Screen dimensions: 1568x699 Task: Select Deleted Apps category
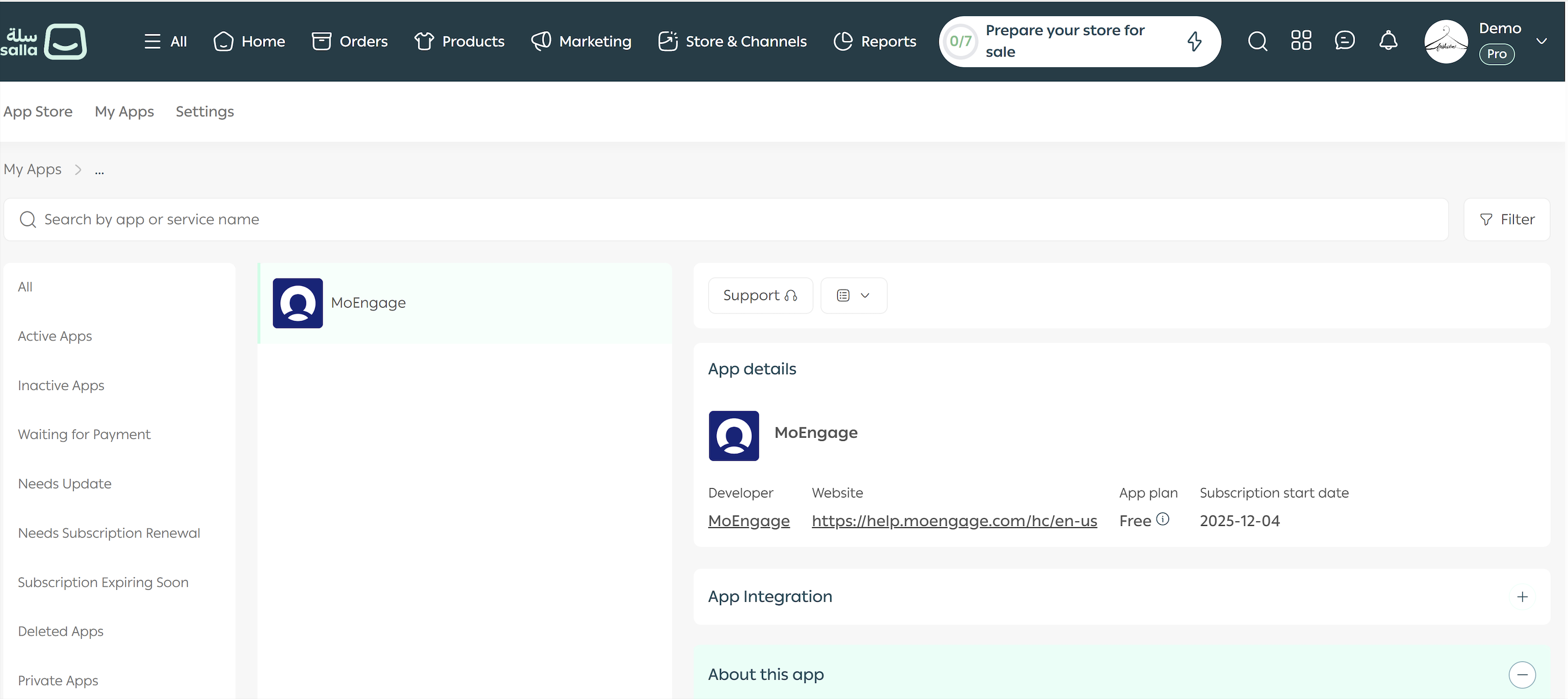tap(60, 631)
